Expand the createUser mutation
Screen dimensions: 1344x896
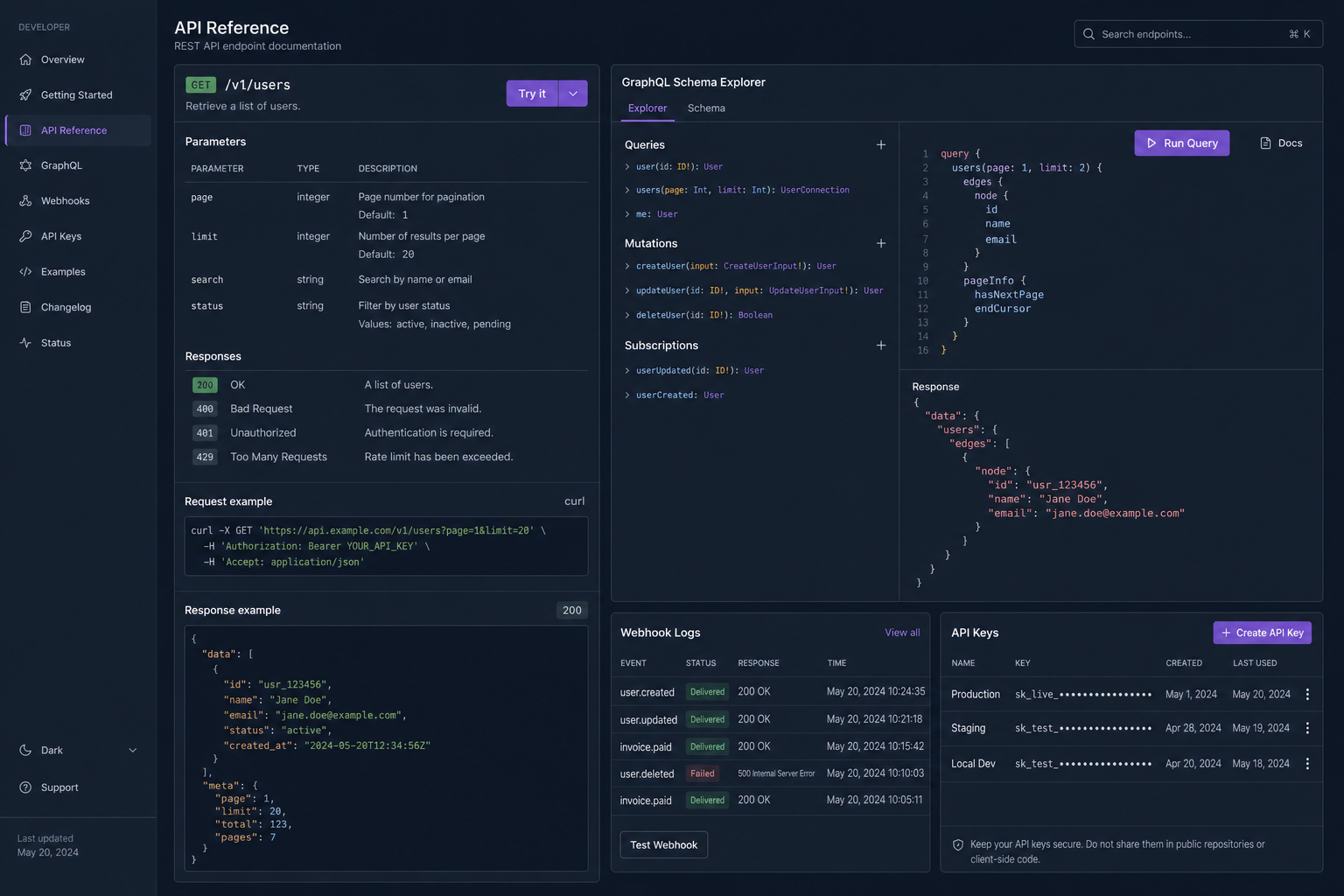click(x=627, y=266)
